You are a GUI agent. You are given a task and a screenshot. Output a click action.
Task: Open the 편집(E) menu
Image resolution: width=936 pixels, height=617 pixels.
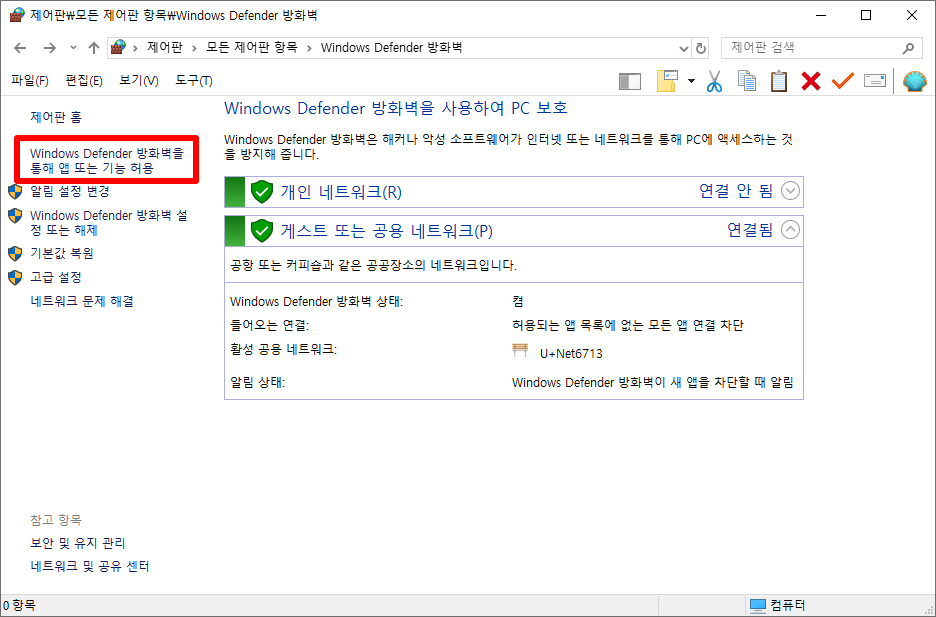tap(84, 81)
